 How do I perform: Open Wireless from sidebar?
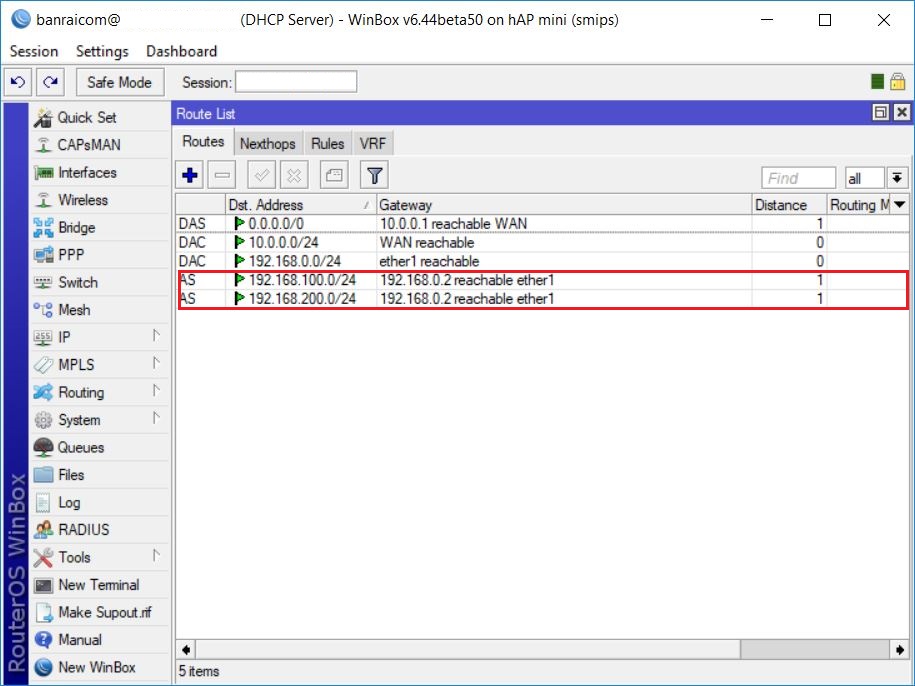pos(99,200)
